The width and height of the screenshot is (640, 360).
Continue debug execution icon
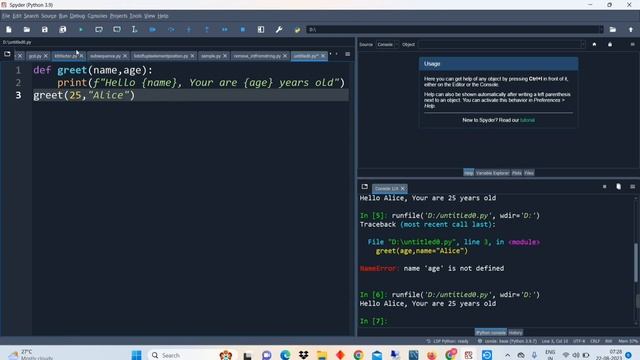point(224,29)
